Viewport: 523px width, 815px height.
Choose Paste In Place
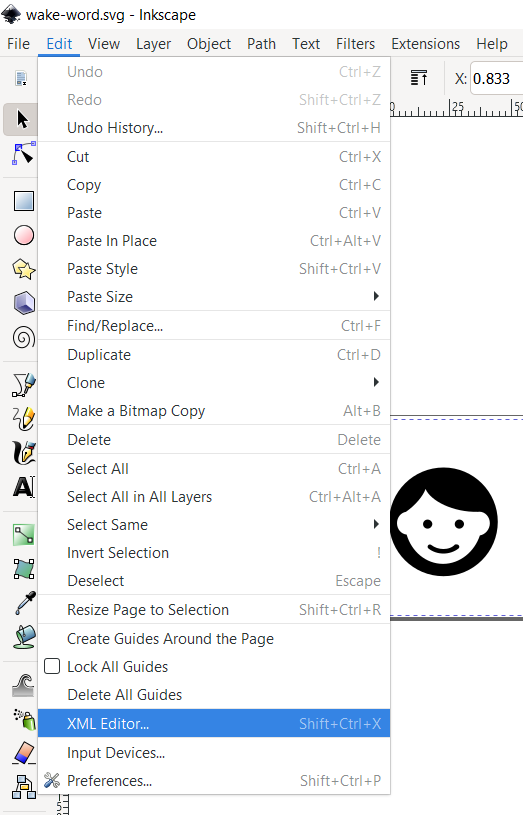point(214,241)
